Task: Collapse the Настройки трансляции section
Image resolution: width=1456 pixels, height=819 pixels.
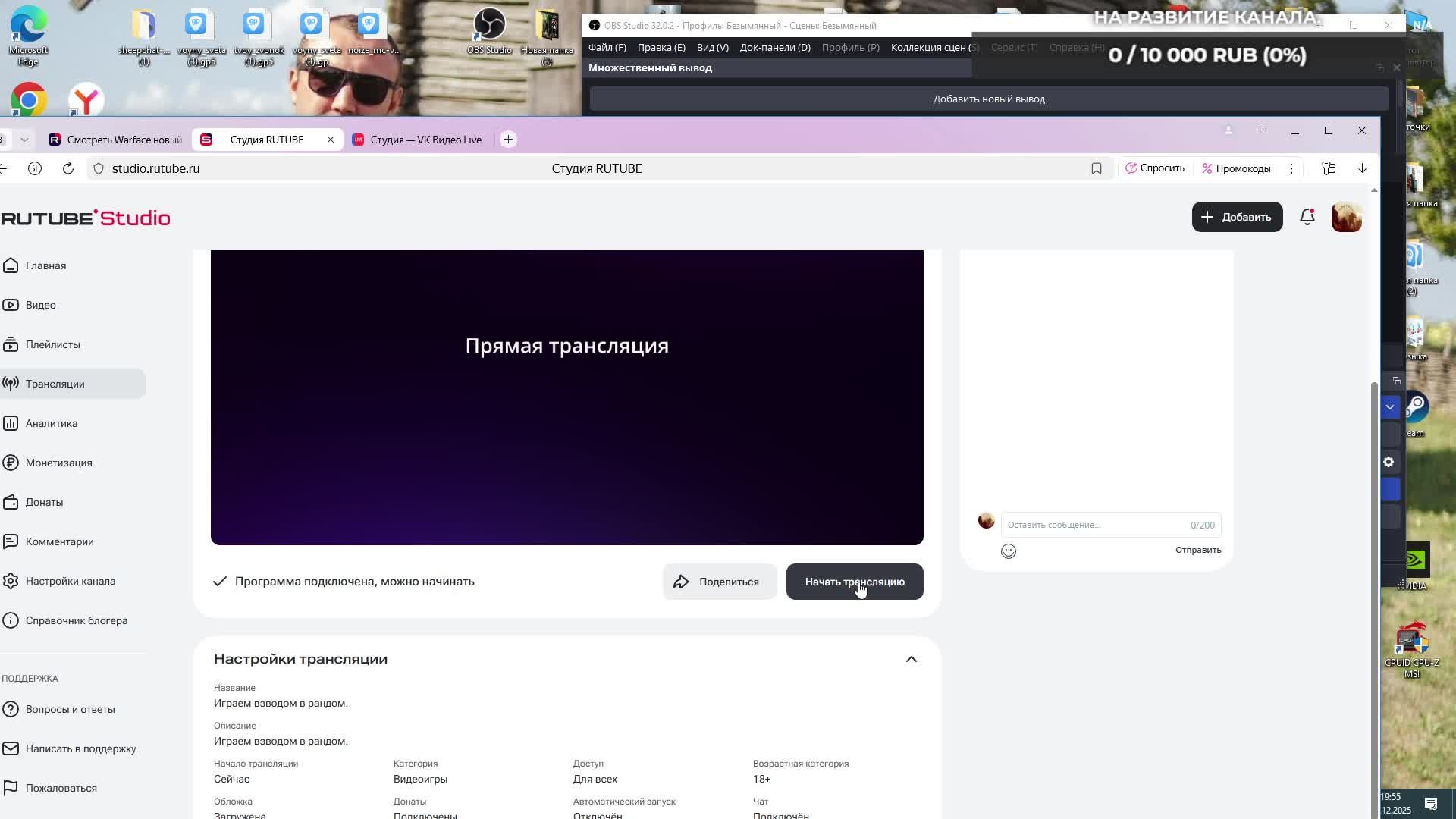Action: (x=911, y=659)
